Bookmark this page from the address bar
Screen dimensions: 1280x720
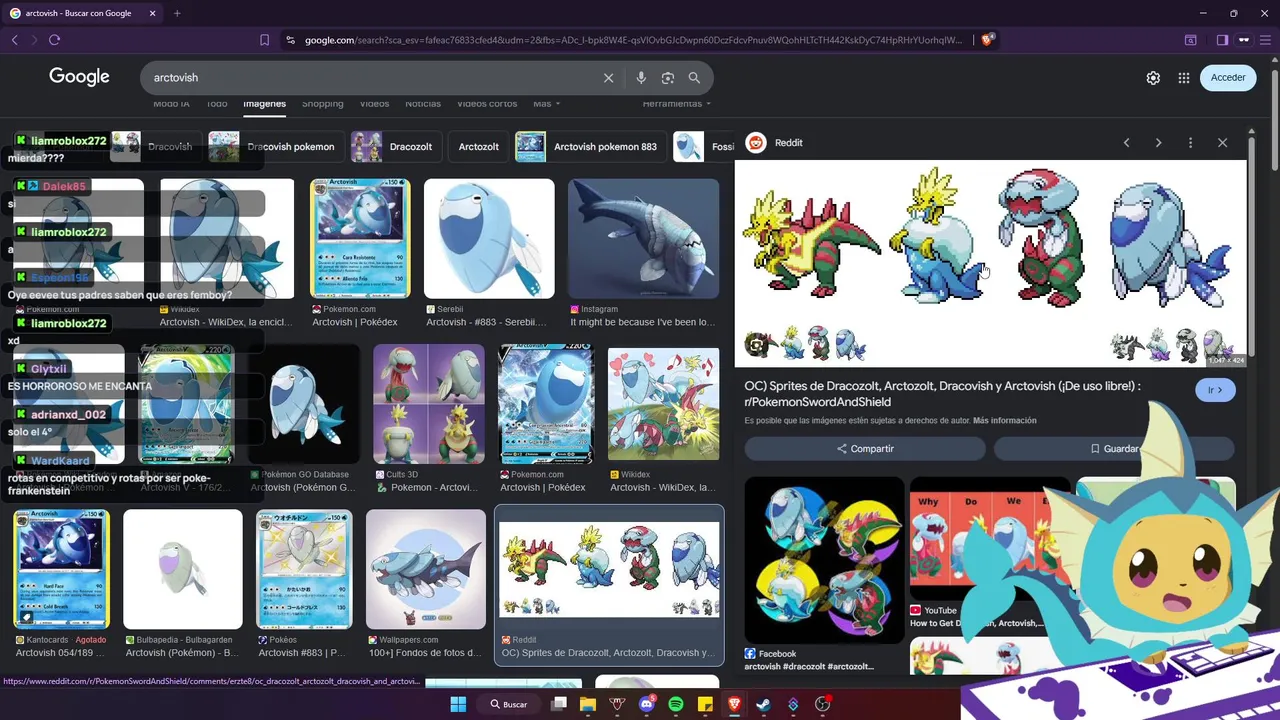tap(264, 40)
